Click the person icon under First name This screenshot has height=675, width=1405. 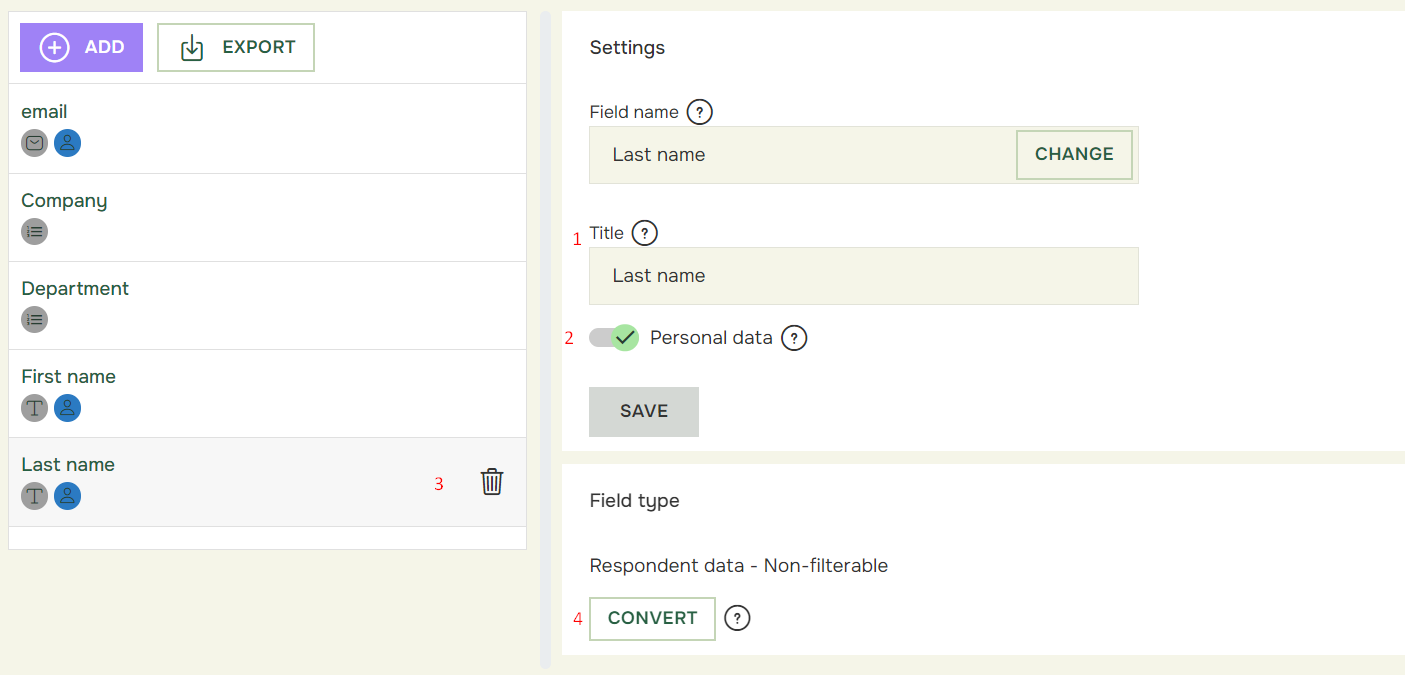(x=67, y=408)
